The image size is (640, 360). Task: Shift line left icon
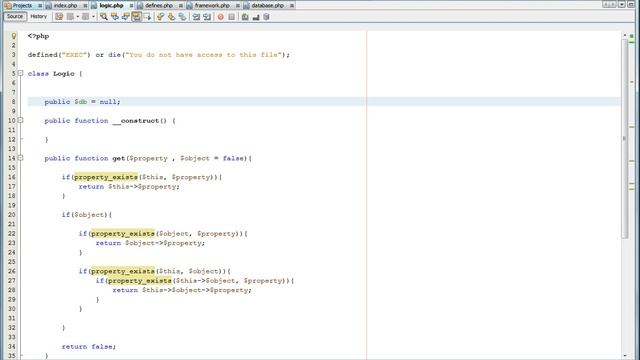(196, 17)
